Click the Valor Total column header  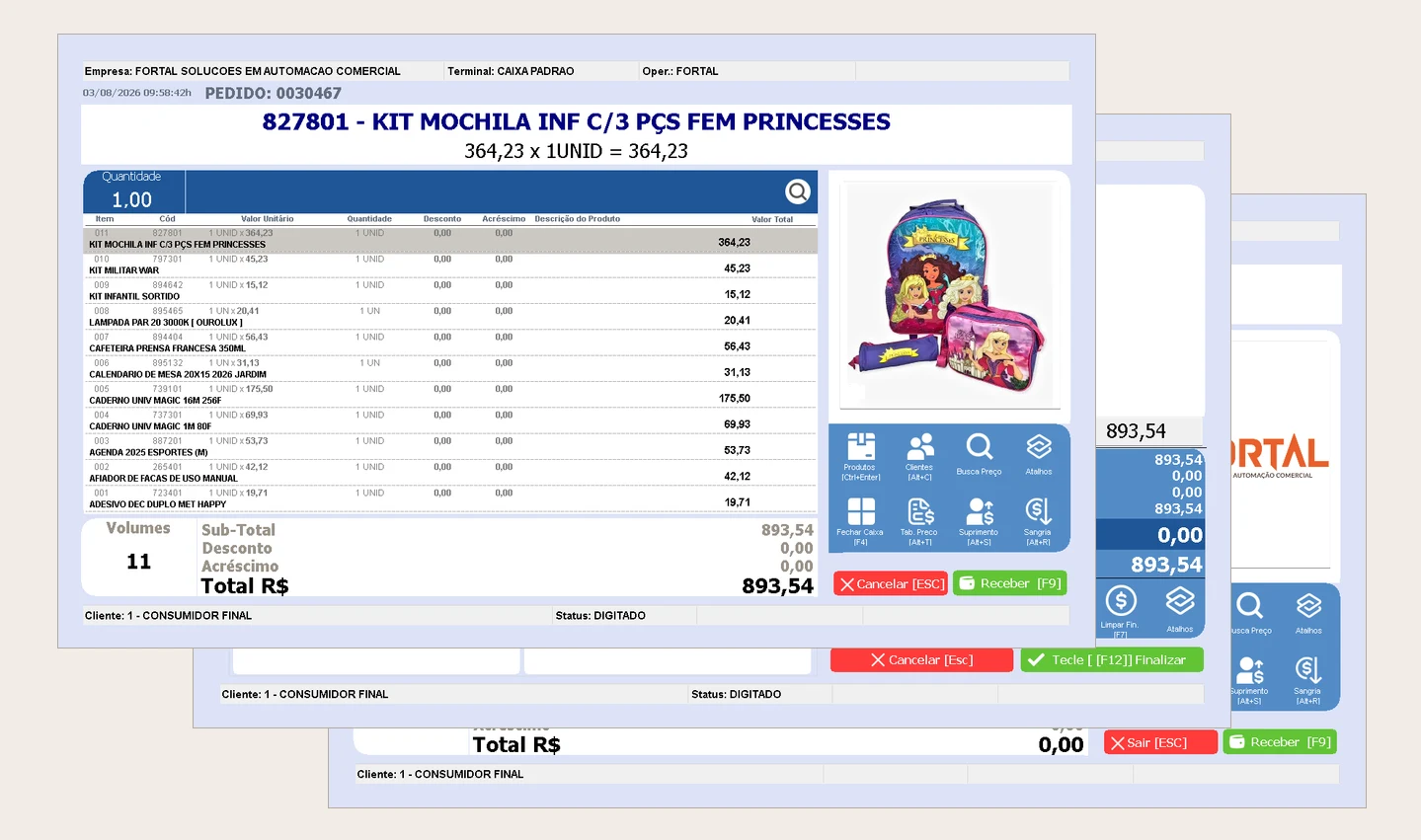tap(772, 219)
